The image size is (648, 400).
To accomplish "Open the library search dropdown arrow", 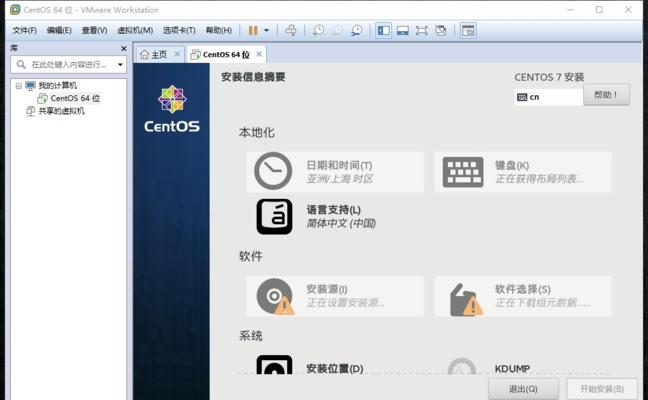I will click(x=120, y=64).
